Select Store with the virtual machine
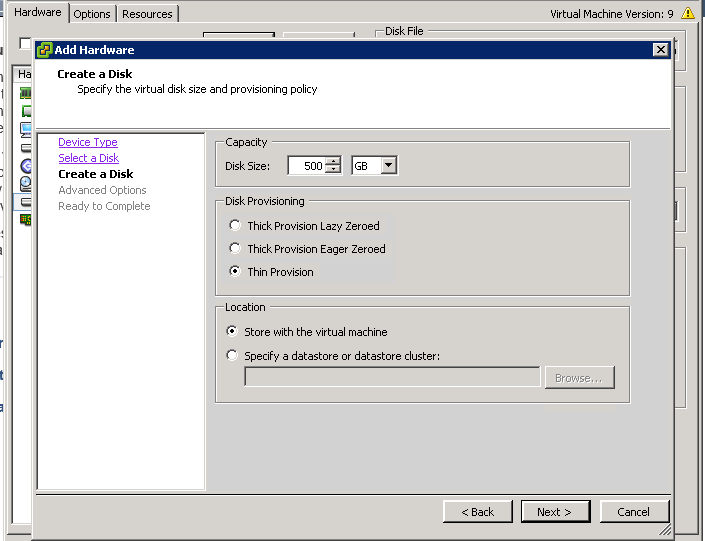Image resolution: width=705 pixels, height=541 pixels. click(x=232, y=331)
